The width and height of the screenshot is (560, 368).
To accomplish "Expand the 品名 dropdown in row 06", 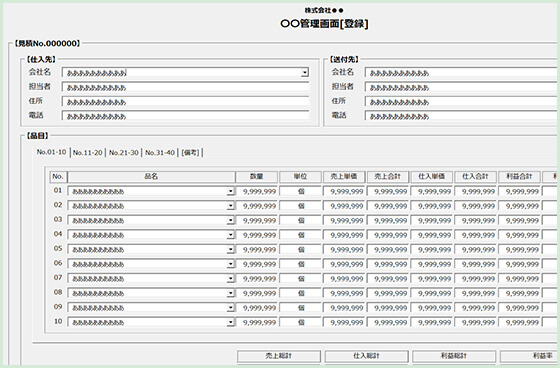I will click(230, 264).
